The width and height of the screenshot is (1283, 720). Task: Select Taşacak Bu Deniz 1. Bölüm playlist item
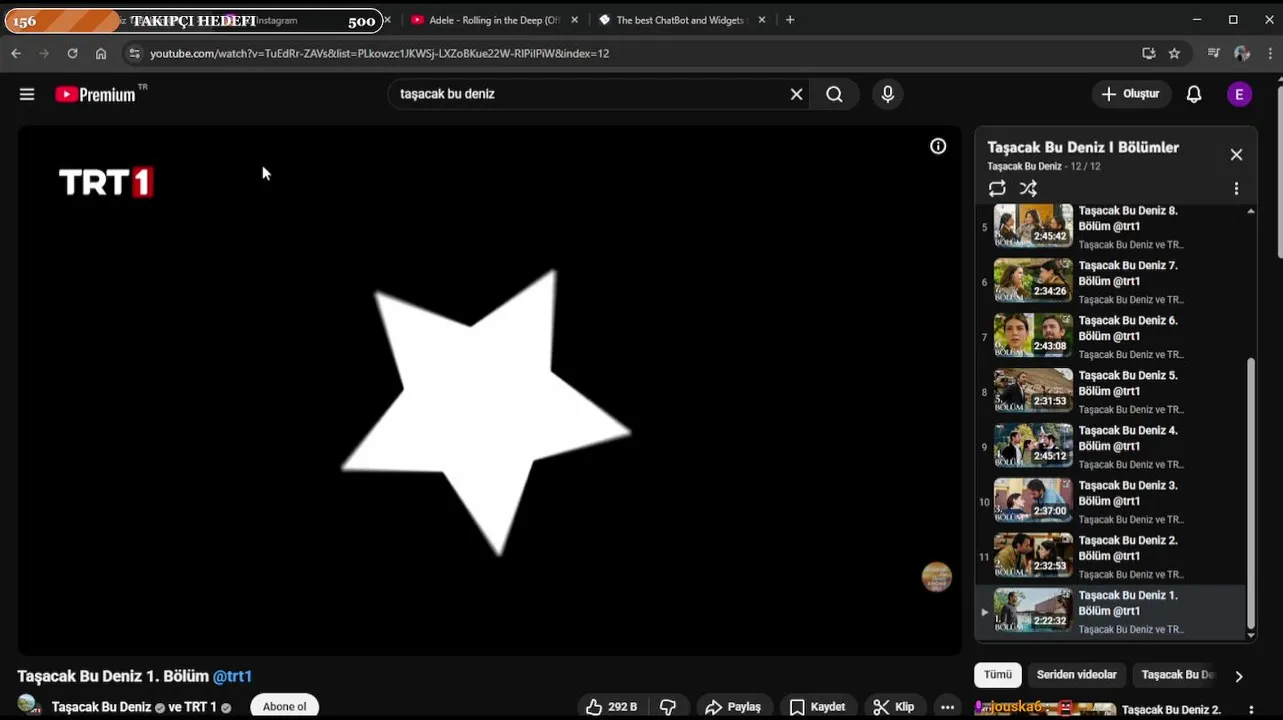(1110, 612)
